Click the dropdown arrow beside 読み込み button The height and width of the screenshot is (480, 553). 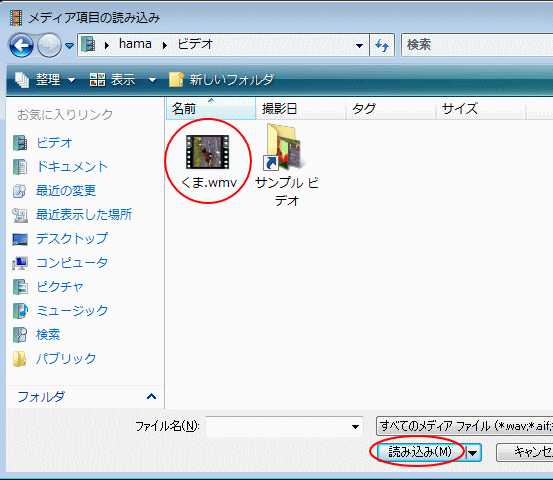tap(473, 452)
